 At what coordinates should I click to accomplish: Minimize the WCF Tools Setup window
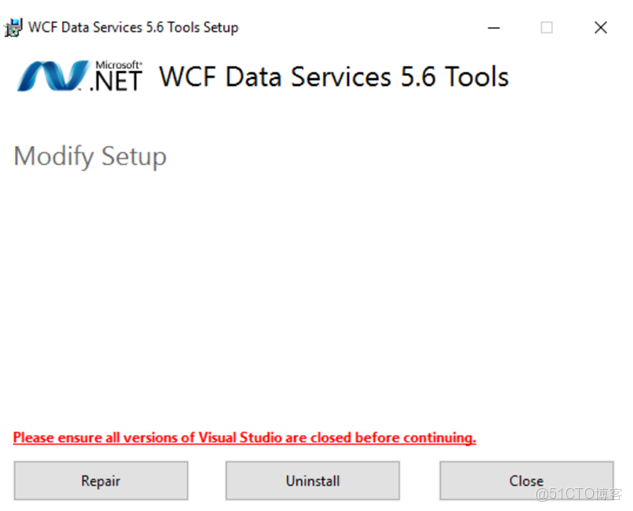point(492,27)
